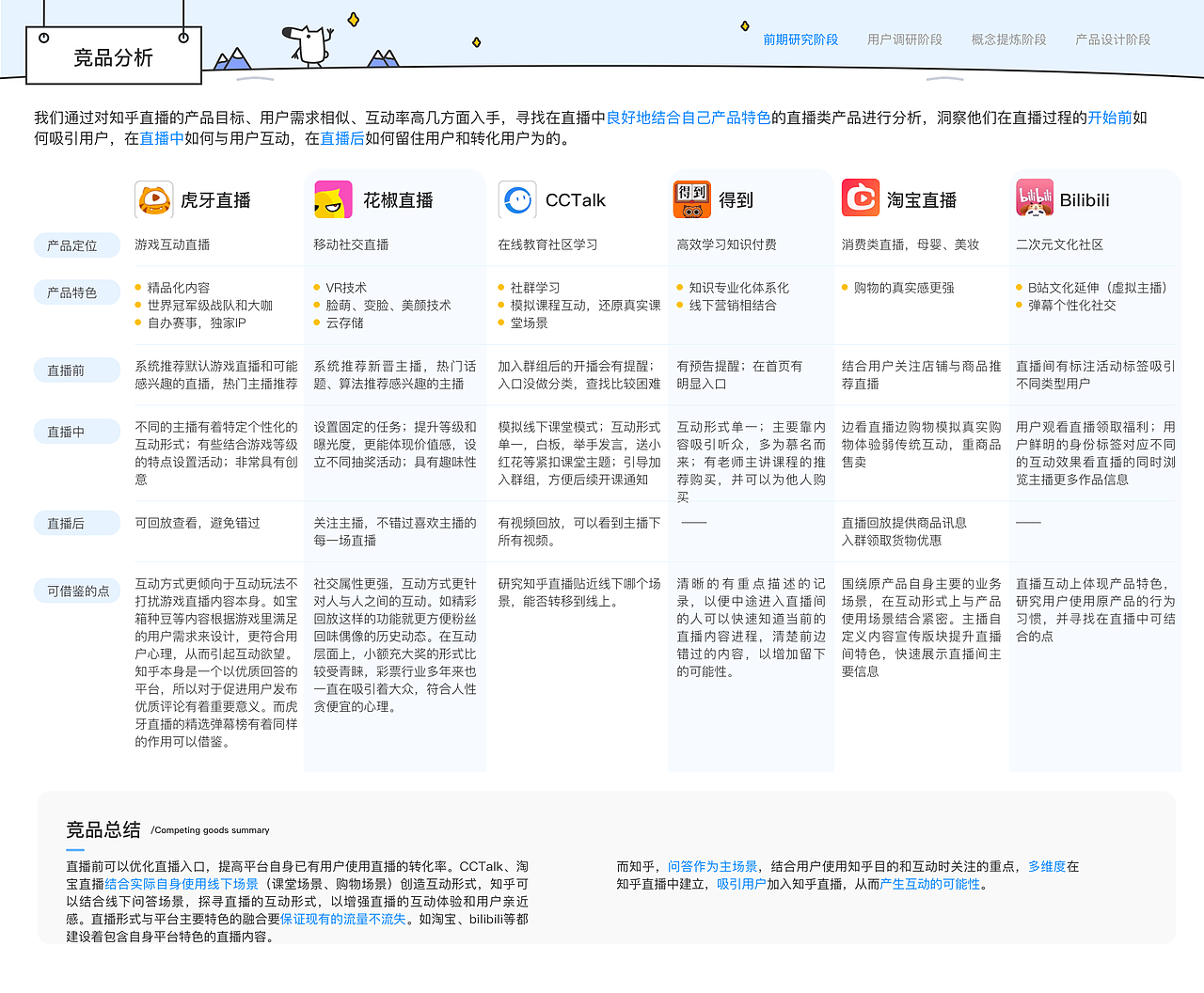
Task: Go to the 概念提炼阶段 tab
Action: [1008, 39]
